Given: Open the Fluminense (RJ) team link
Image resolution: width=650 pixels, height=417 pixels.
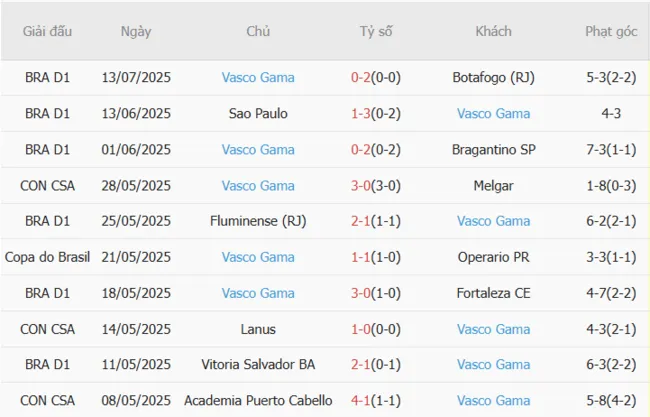Looking at the screenshot, I should (x=258, y=221).
